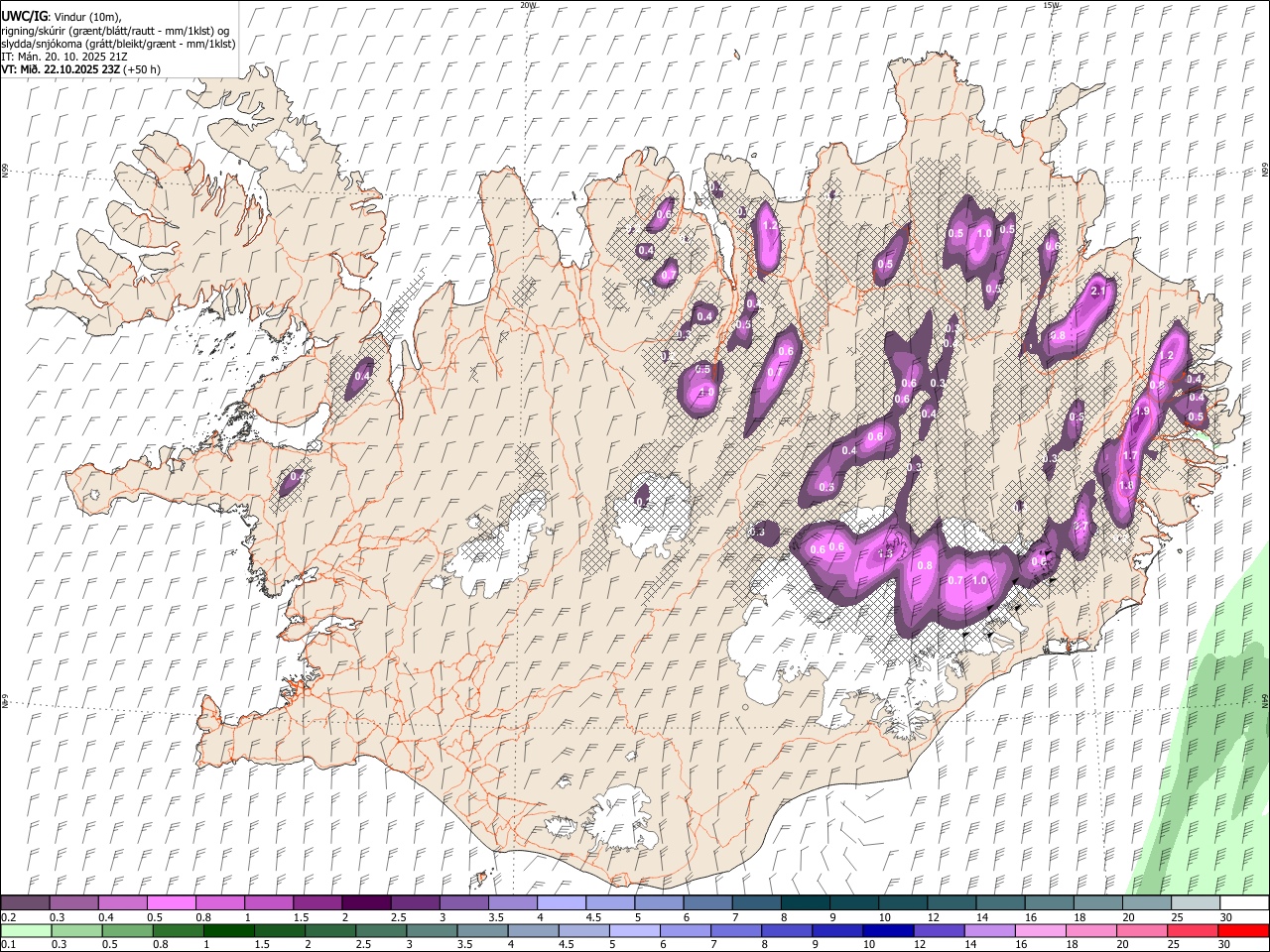Screen dimensions: 1270x952
Task: Pick the darkest green swatch after 1 on bottom scale
Action: 229,930
